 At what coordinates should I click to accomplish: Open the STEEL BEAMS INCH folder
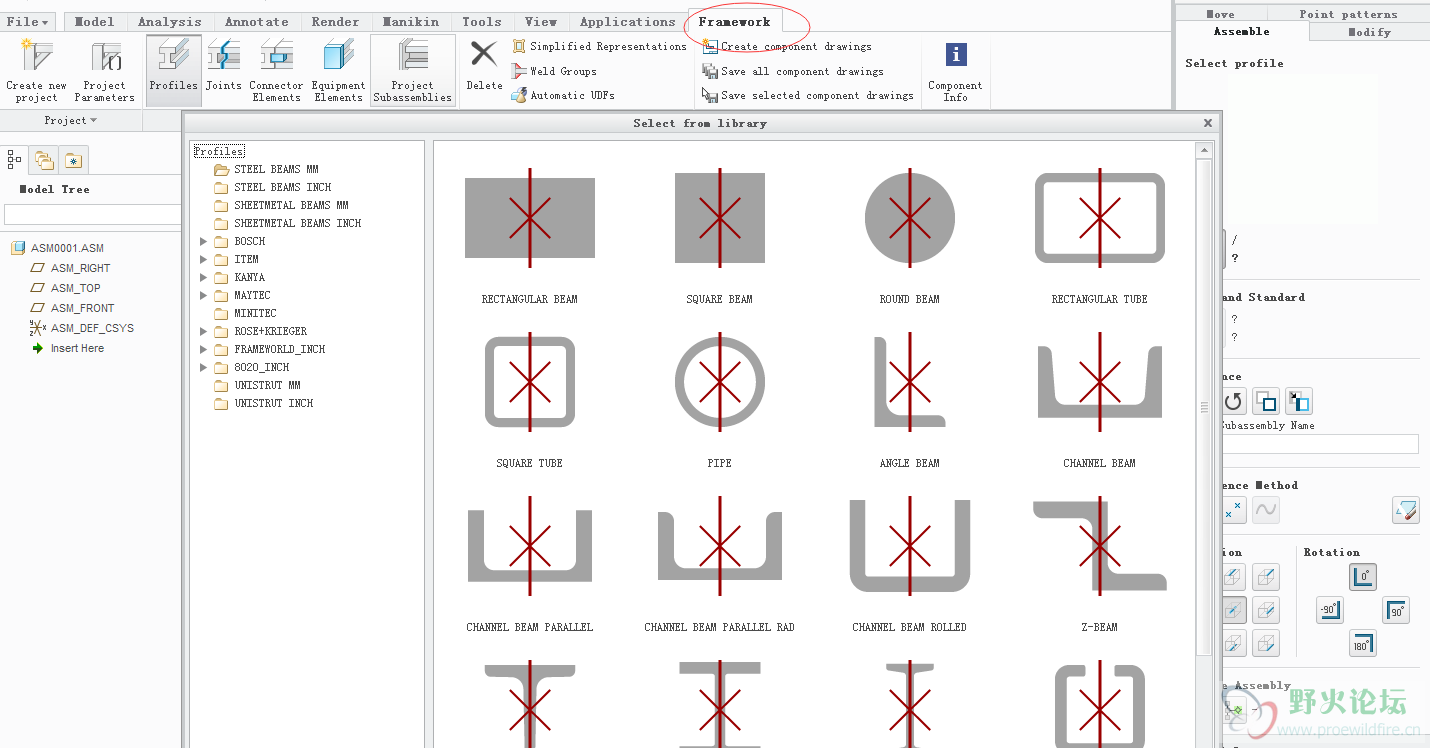click(272, 187)
